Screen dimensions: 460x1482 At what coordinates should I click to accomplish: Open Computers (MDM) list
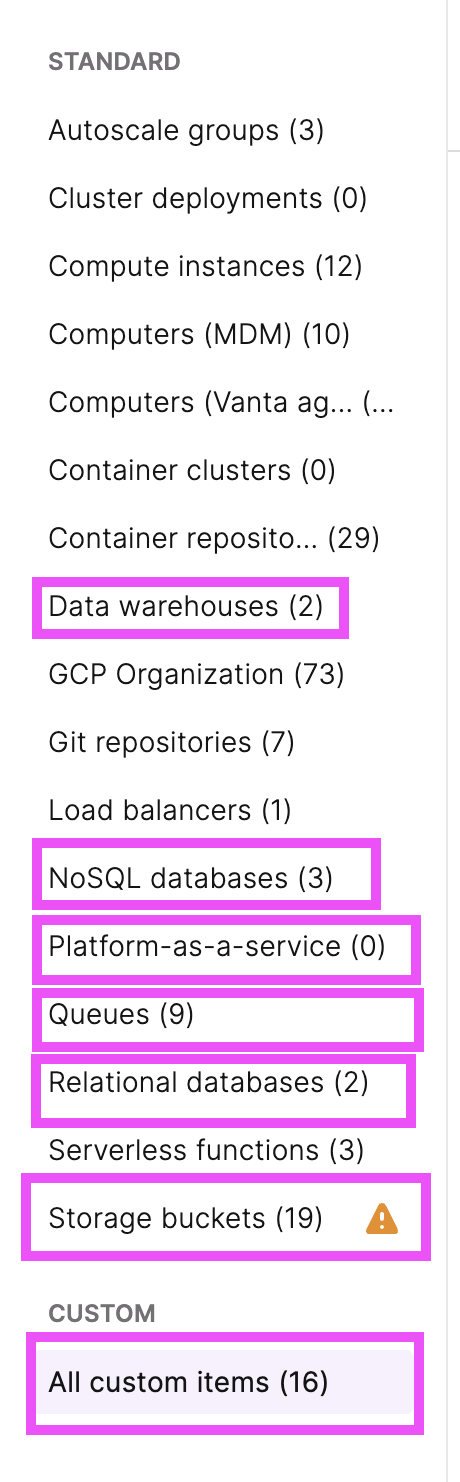click(199, 334)
